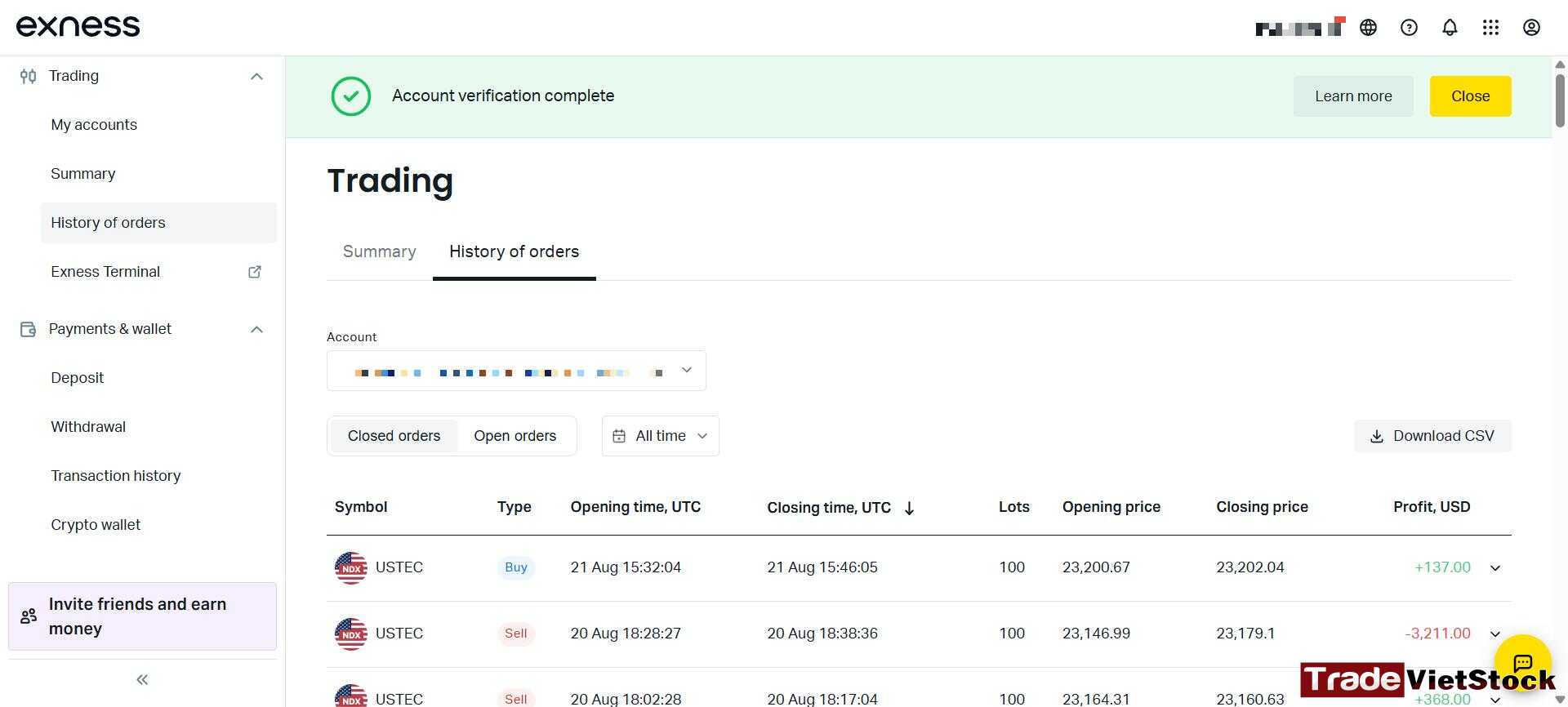
Task: Click the green verification checkmark icon
Action: click(351, 96)
